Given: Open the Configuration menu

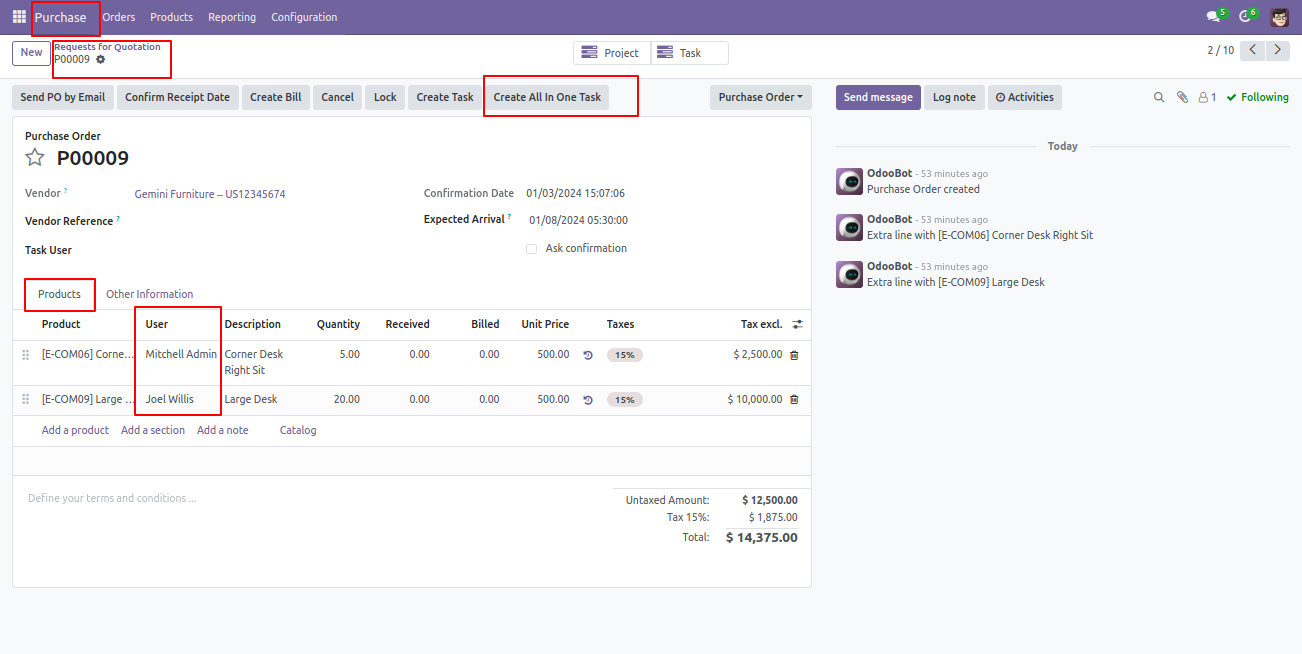Looking at the screenshot, I should tap(304, 17).
